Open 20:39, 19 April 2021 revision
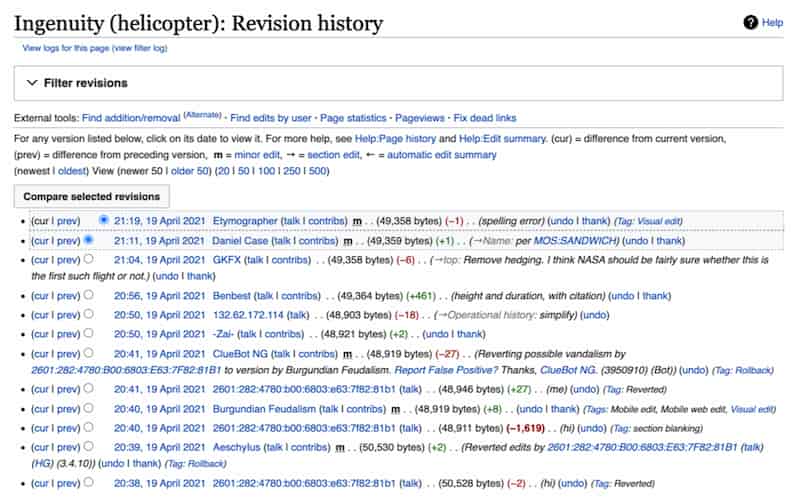 [159, 447]
